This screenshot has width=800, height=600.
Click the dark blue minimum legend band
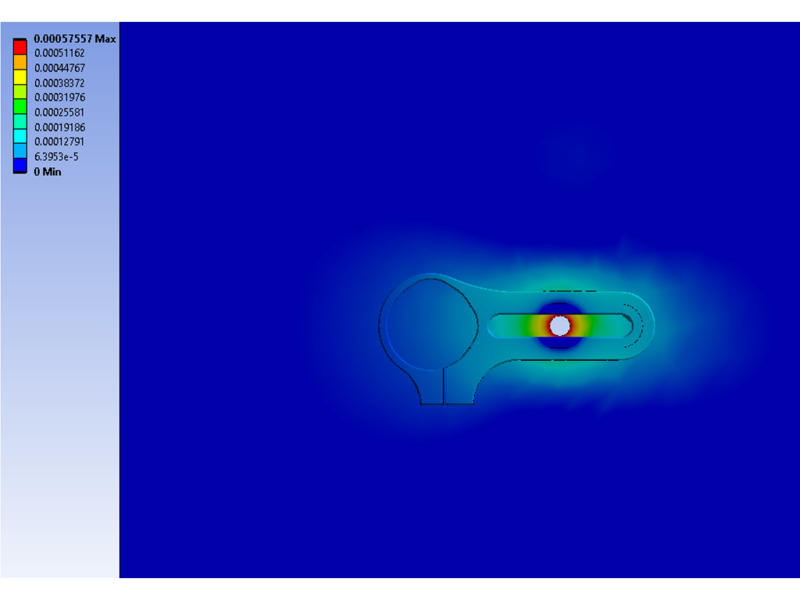pos(19,166)
